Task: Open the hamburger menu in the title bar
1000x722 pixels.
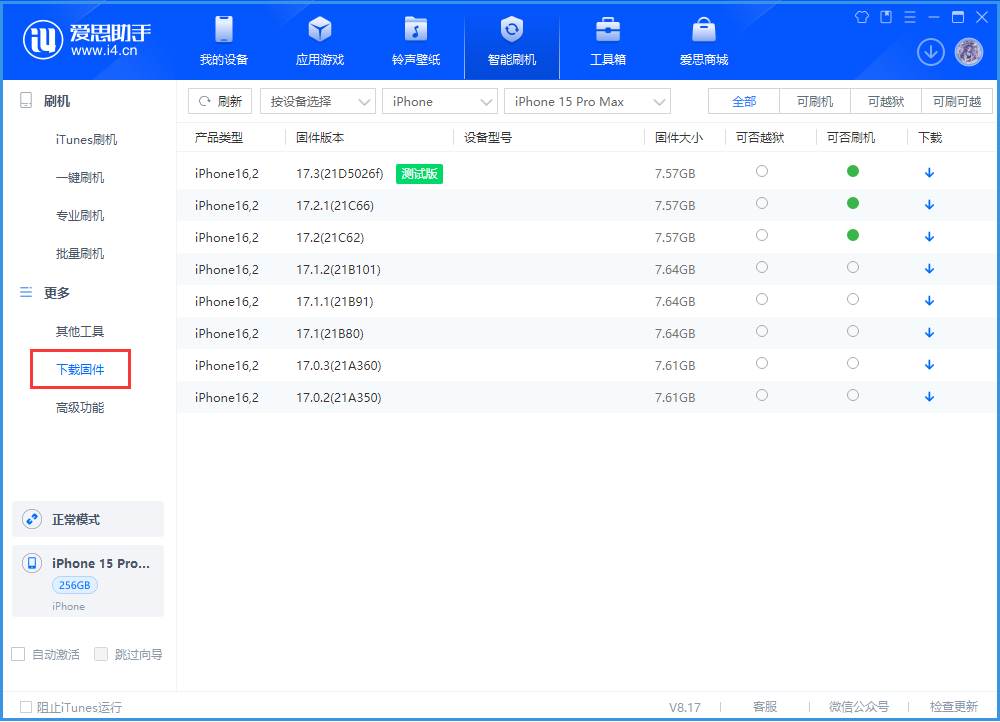Action: click(x=909, y=17)
